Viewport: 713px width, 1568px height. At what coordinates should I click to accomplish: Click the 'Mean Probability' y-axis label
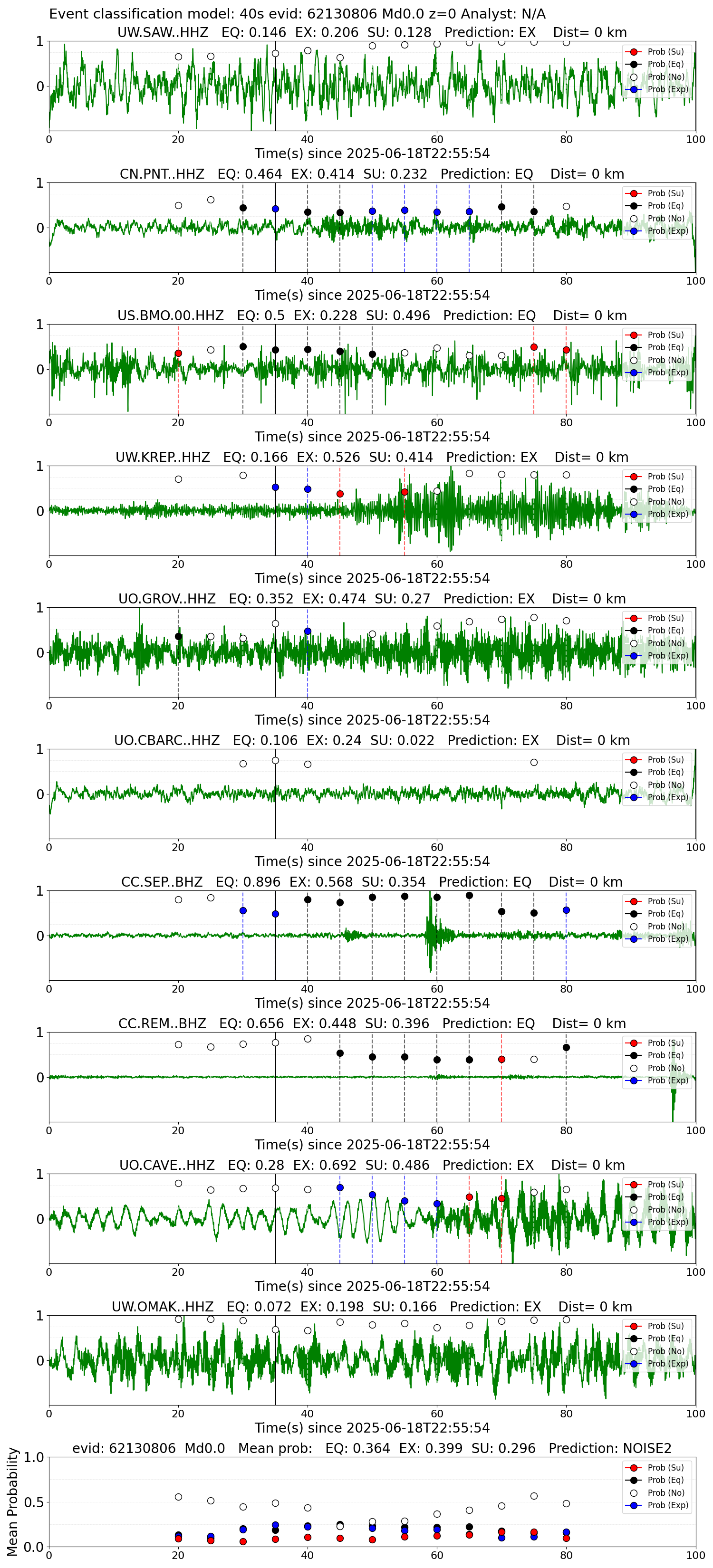[12, 1501]
